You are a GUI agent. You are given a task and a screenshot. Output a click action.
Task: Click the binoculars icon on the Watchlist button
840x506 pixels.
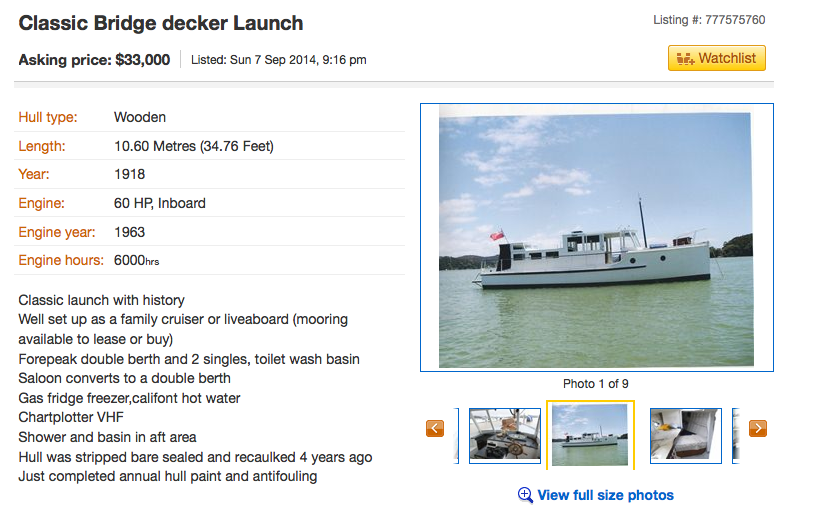(685, 59)
